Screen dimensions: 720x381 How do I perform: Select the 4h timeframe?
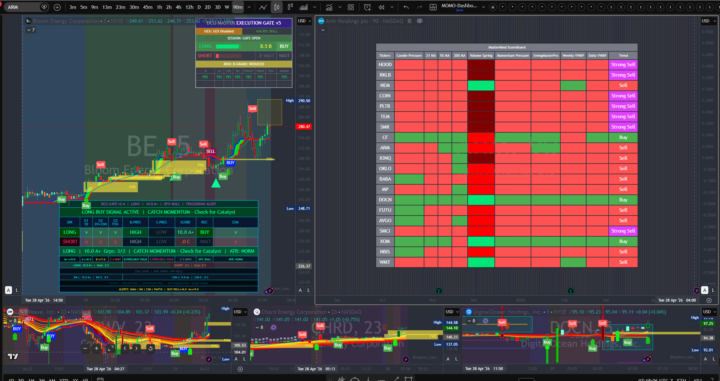tap(179, 7)
